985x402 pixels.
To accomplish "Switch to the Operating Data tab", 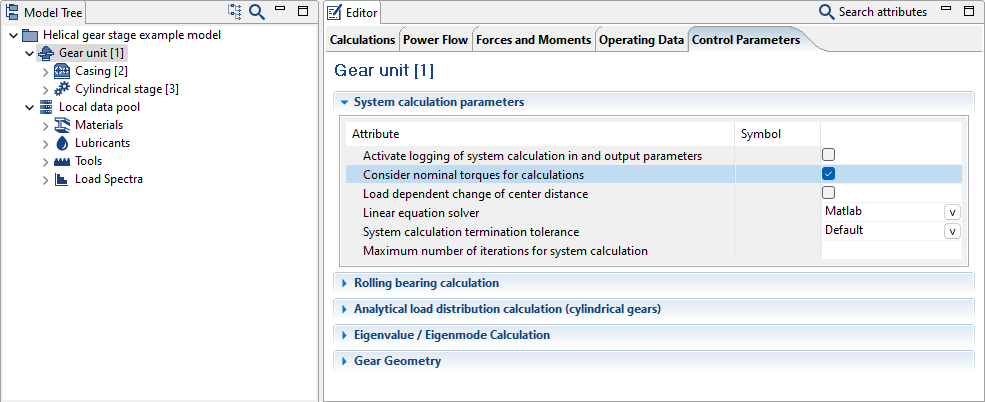I will pos(641,40).
